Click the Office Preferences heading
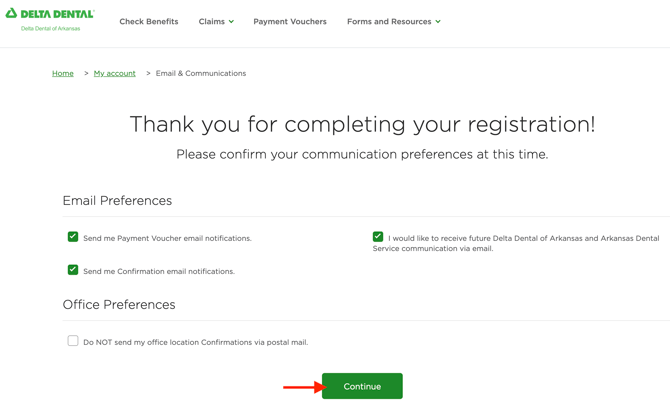Viewport: 670px width, 404px height. click(x=119, y=304)
